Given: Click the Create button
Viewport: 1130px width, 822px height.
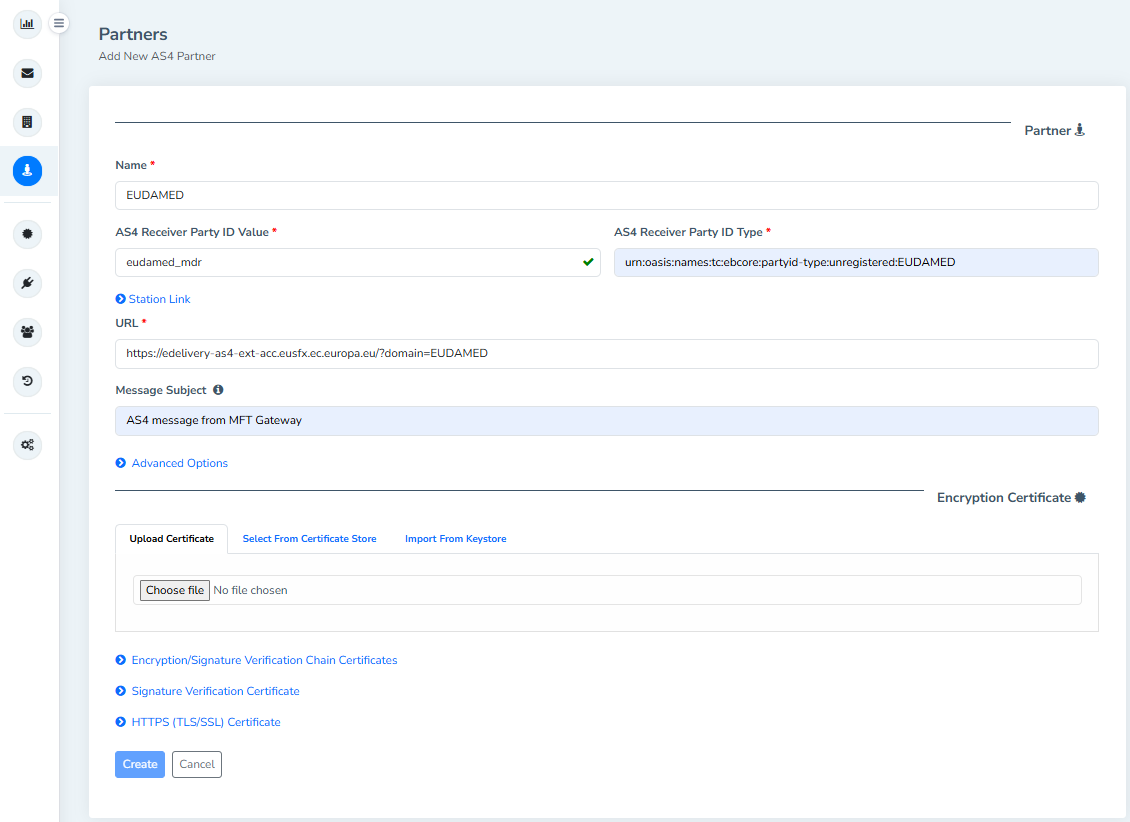Looking at the screenshot, I should tap(140, 764).
